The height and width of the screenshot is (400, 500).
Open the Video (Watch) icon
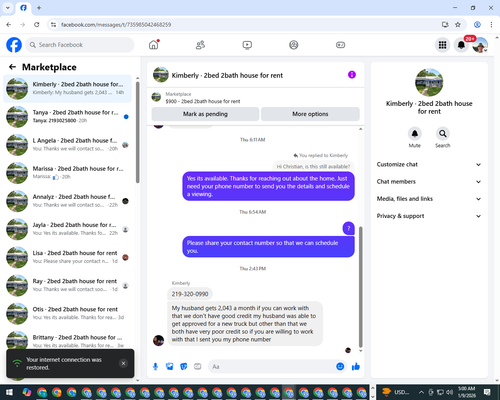pyautogui.click(x=247, y=45)
